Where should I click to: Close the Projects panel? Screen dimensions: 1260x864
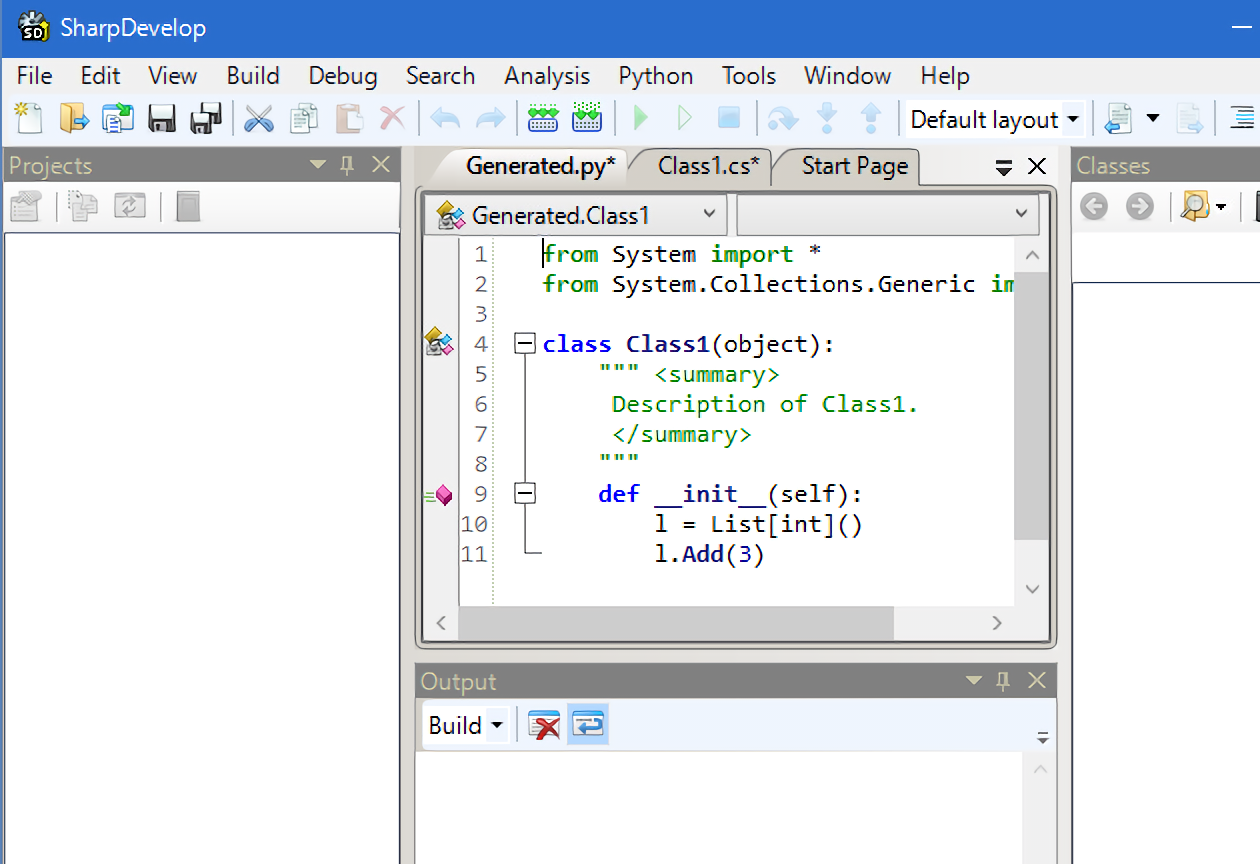coord(381,165)
